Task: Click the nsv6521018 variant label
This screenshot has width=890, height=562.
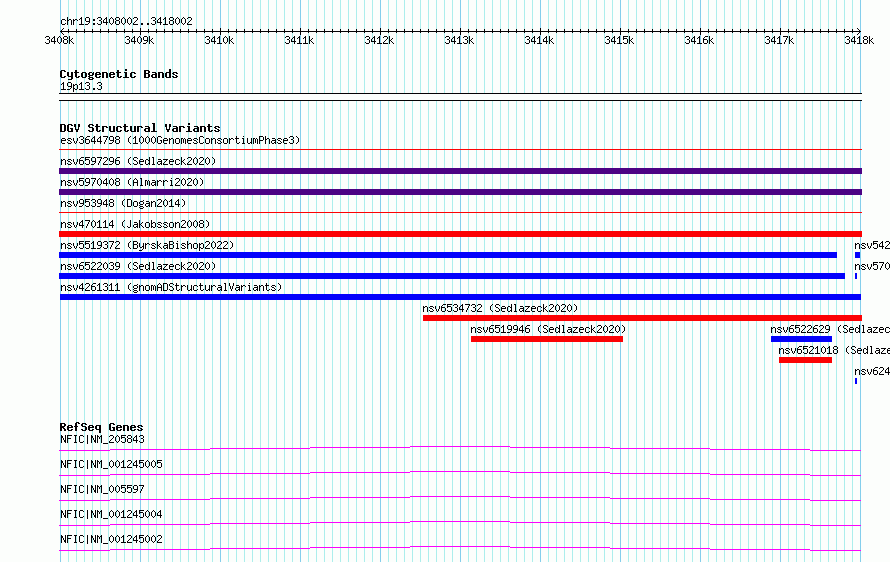Action: pos(834,350)
